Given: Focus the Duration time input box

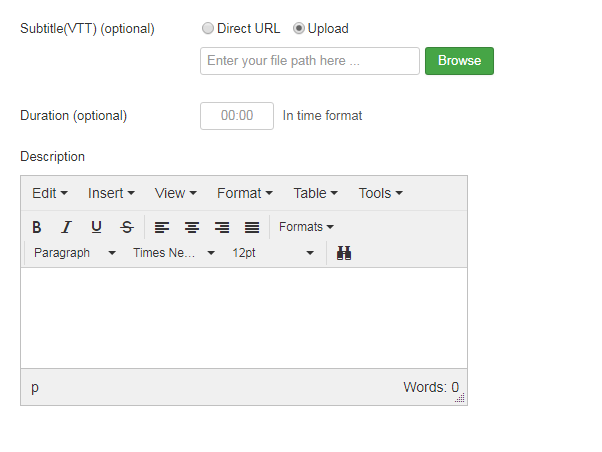Looking at the screenshot, I should point(237,115).
